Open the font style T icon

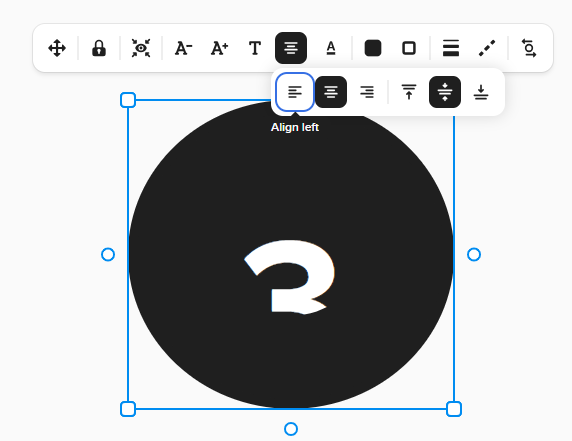click(255, 48)
